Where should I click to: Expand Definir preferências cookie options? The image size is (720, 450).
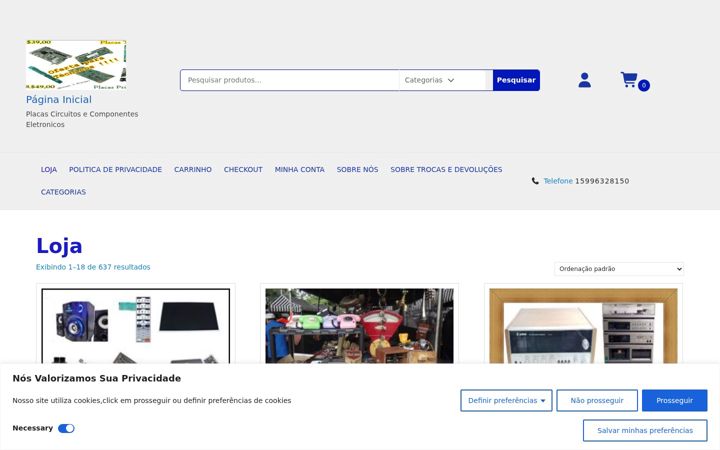tap(506, 400)
